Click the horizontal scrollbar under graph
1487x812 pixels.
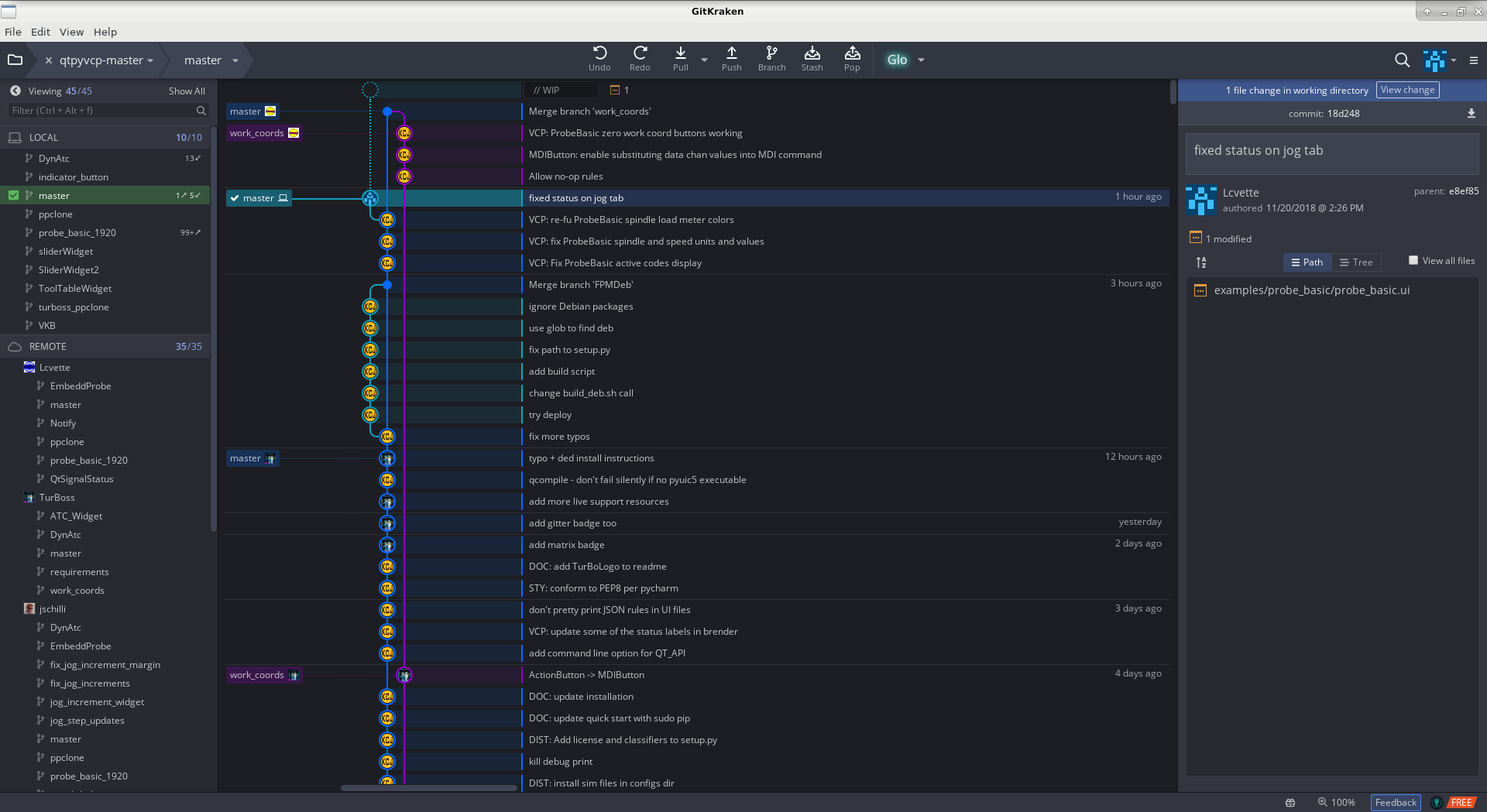pyautogui.click(x=428, y=788)
